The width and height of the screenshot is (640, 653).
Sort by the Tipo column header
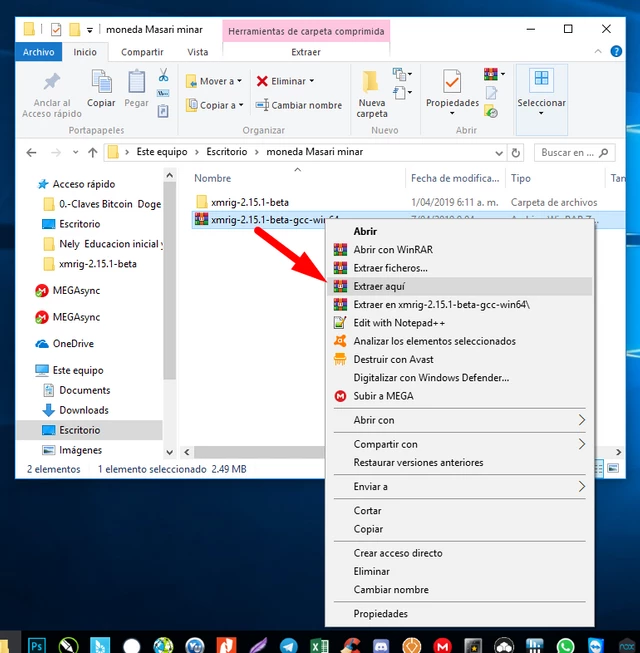(520, 178)
